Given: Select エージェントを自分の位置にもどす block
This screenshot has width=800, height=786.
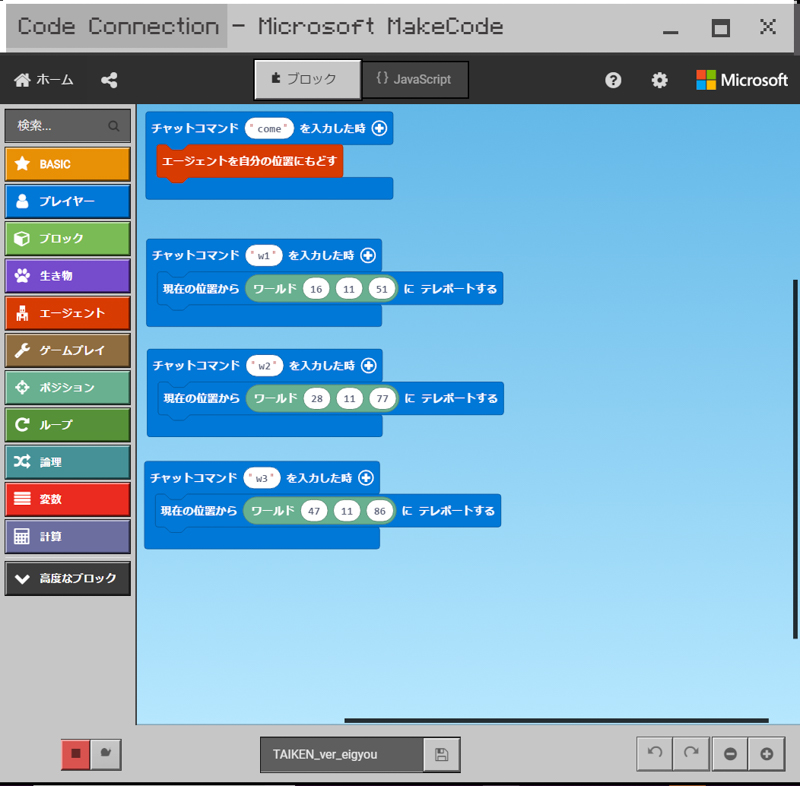Looking at the screenshot, I should click(x=249, y=161).
